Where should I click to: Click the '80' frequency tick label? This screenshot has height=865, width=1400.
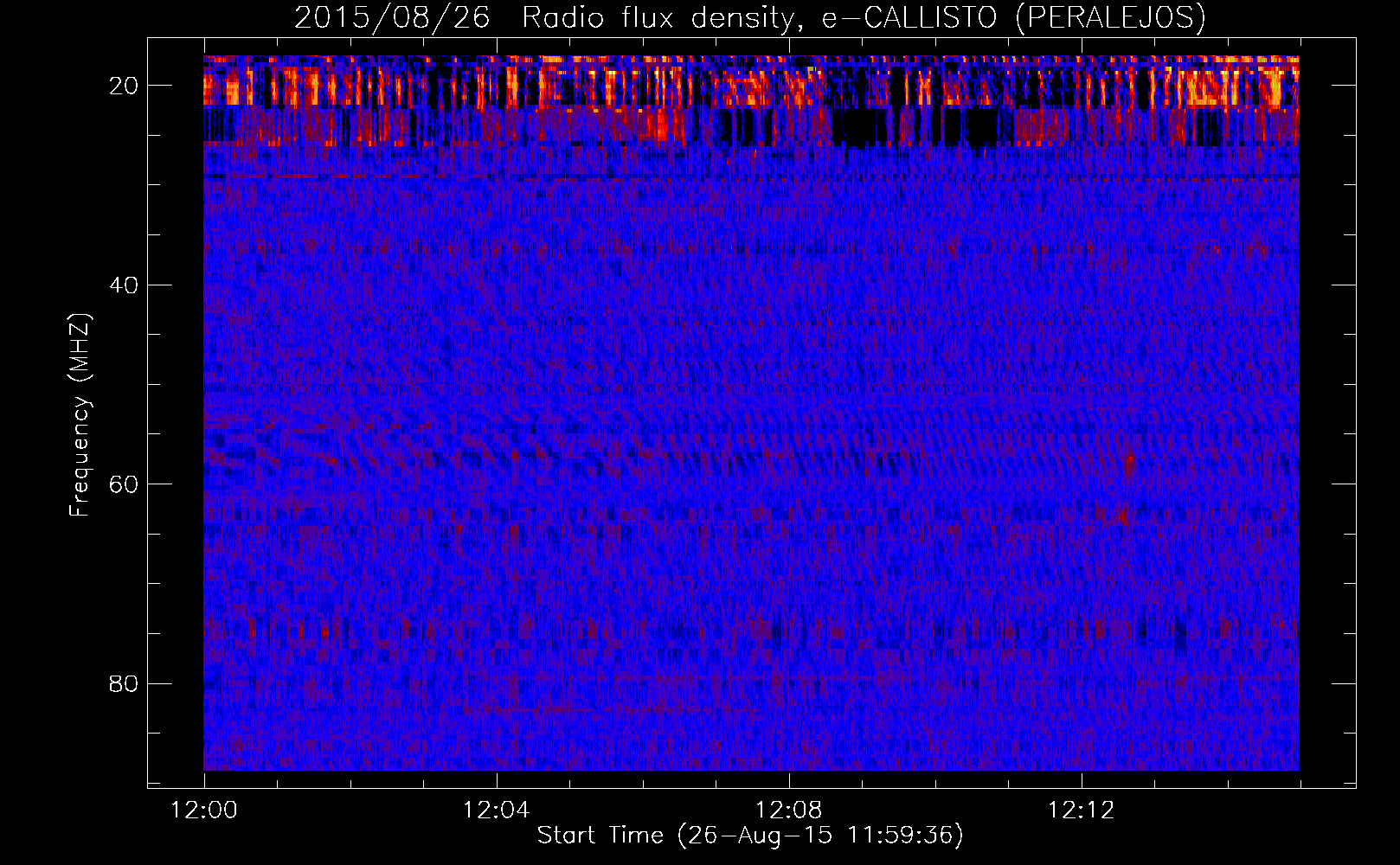click(124, 683)
